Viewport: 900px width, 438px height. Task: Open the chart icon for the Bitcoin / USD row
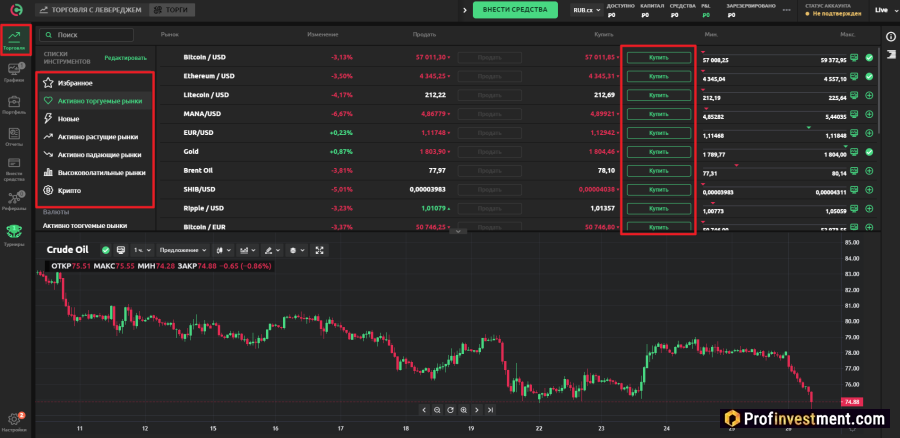pyautogui.click(x=855, y=57)
